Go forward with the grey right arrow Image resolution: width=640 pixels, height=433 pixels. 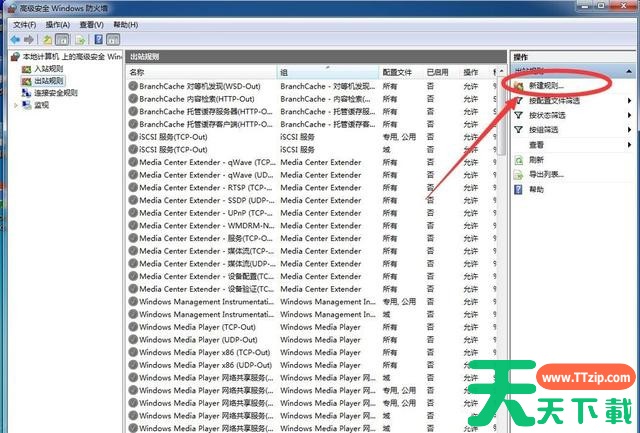(29, 40)
